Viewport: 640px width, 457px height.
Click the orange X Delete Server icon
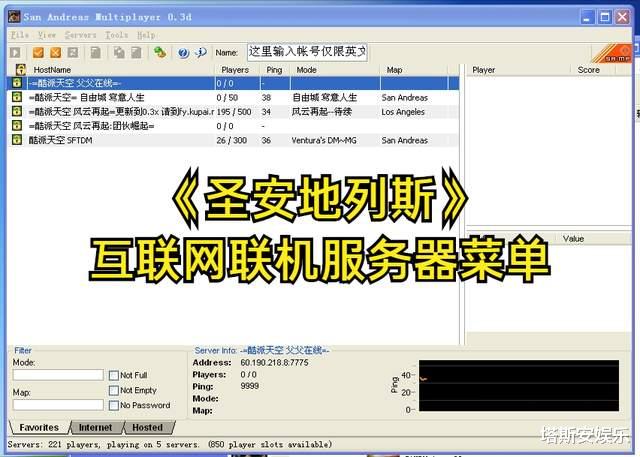(56, 53)
